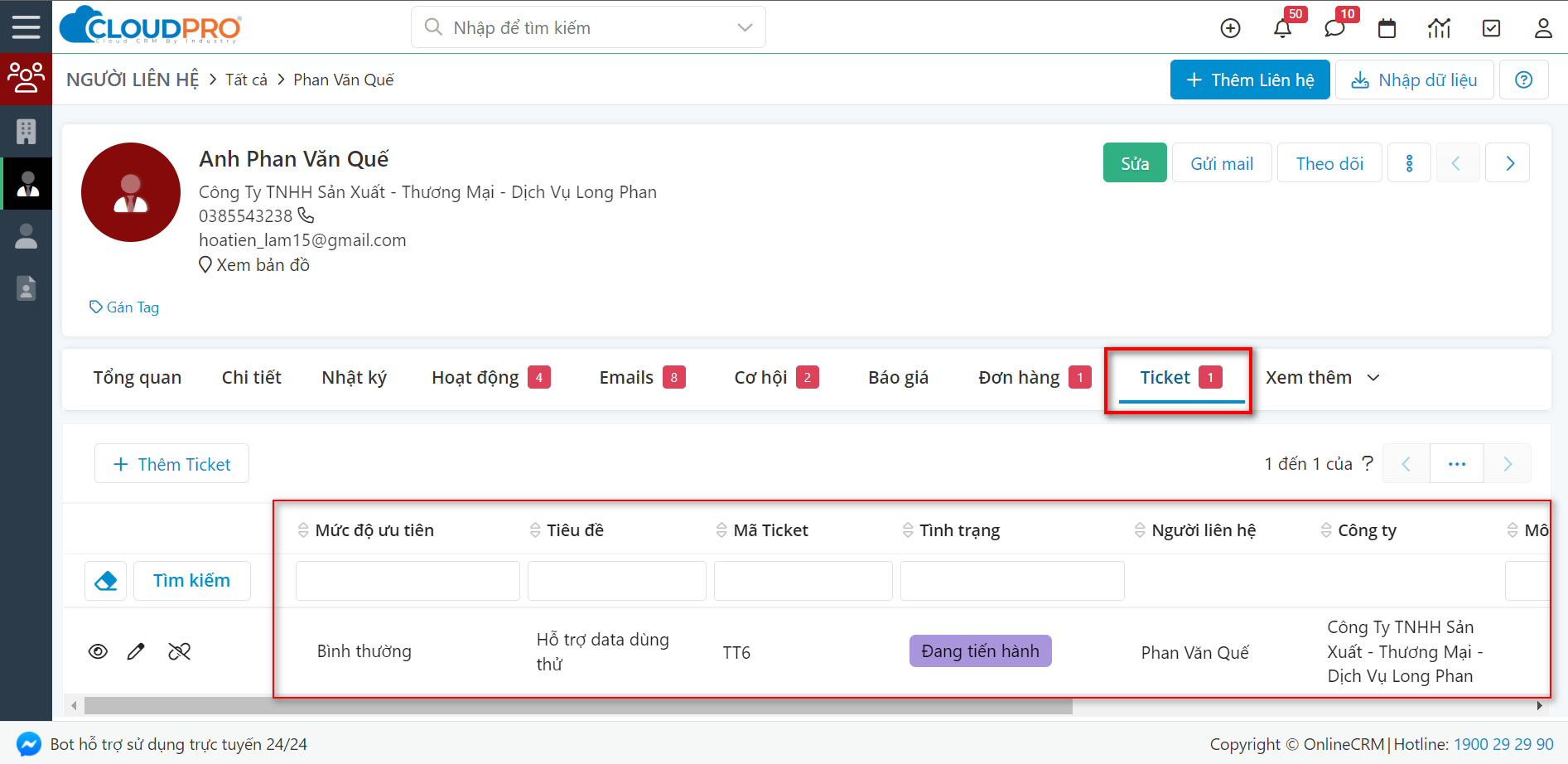Click the phone call icon beside 0385543238

[306, 215]
